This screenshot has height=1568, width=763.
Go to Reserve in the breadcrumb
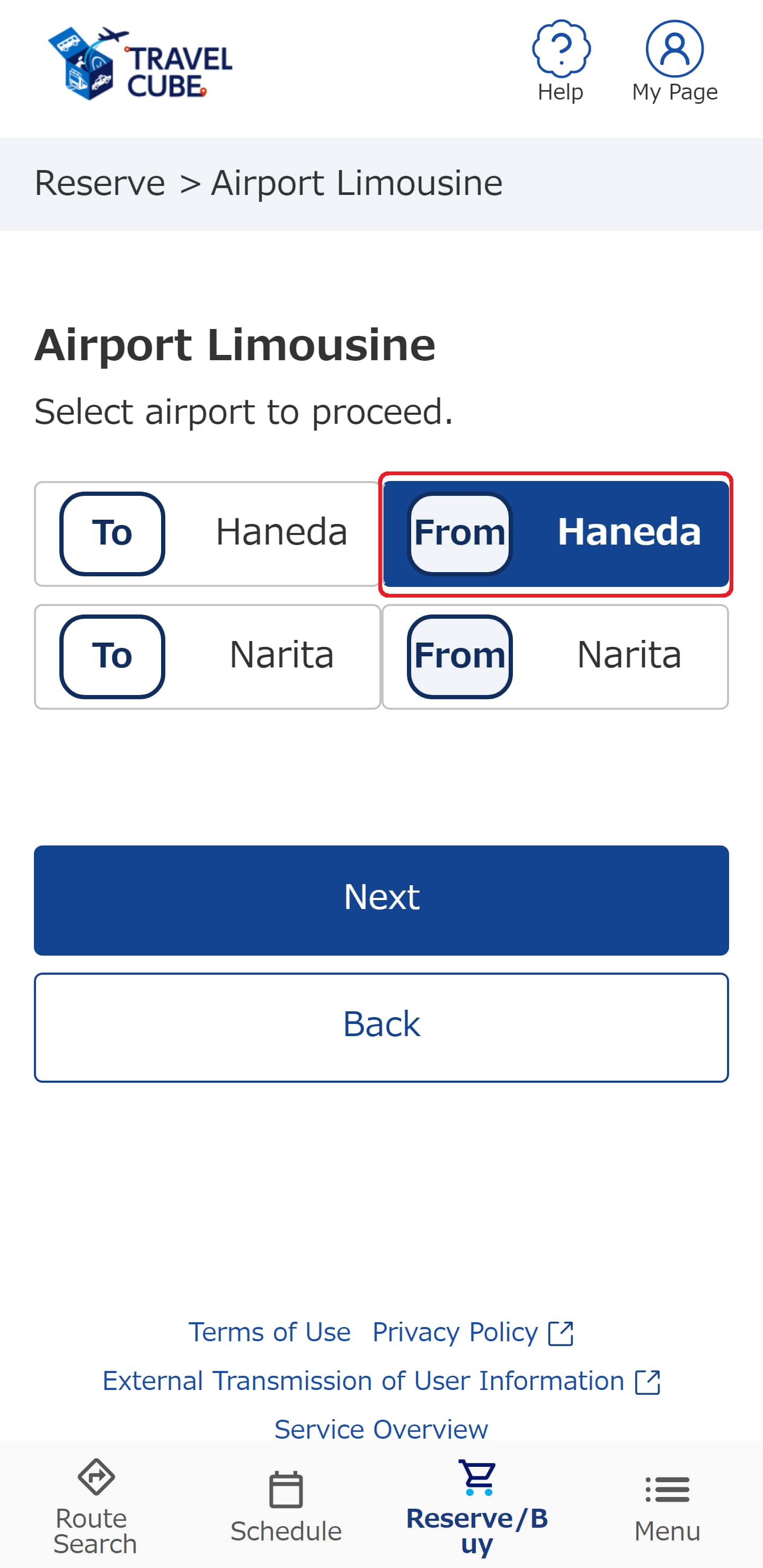100,183
